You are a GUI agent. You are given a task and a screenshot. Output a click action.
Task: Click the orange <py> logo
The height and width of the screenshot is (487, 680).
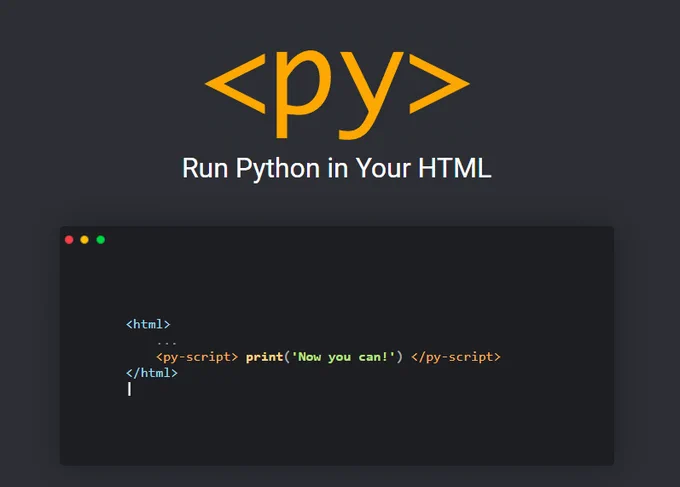point(337,94)
